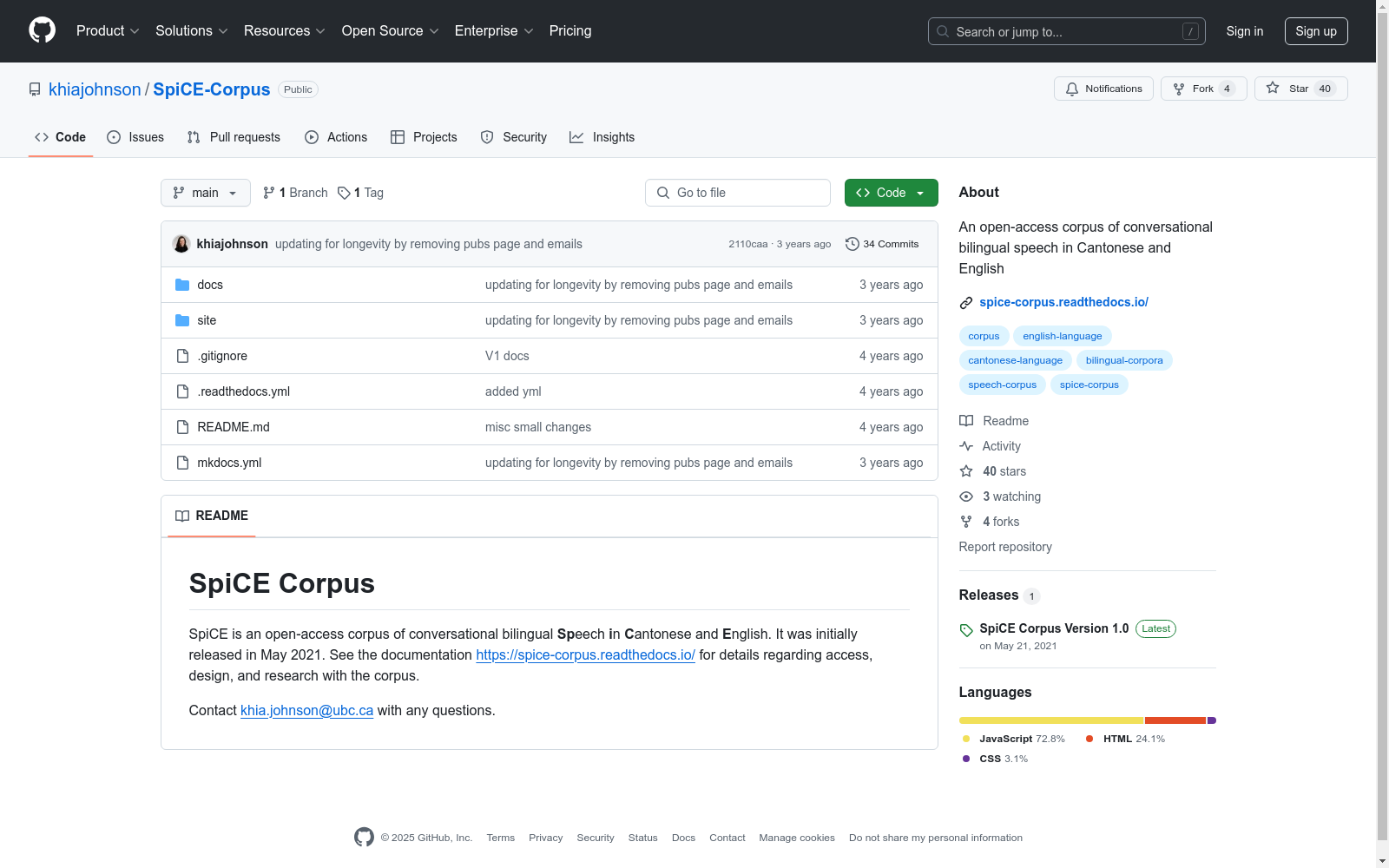The height and width of the screenshot is (868, 1389).
Task: Switch to the Issues tab
Action: coord(135,137)
